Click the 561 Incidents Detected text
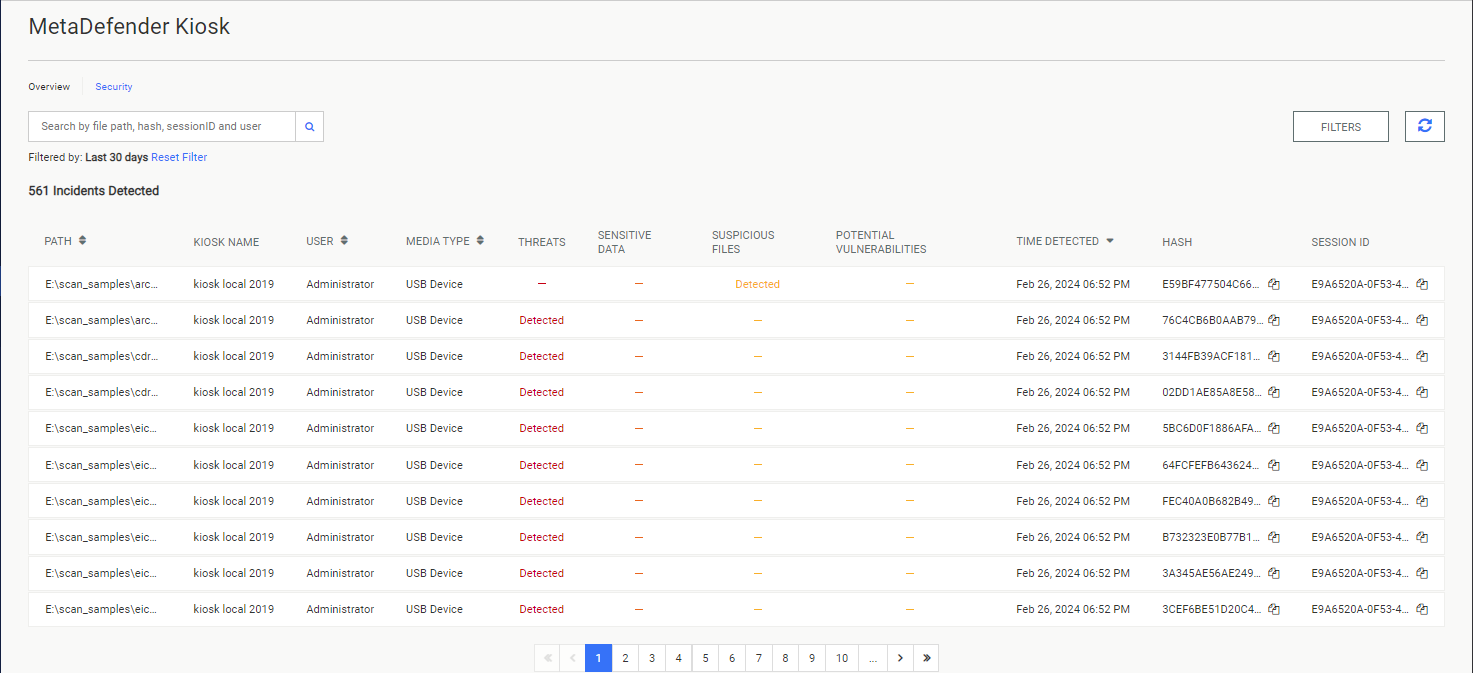This screenshot has width=1473, height=673. click(94, 190)
